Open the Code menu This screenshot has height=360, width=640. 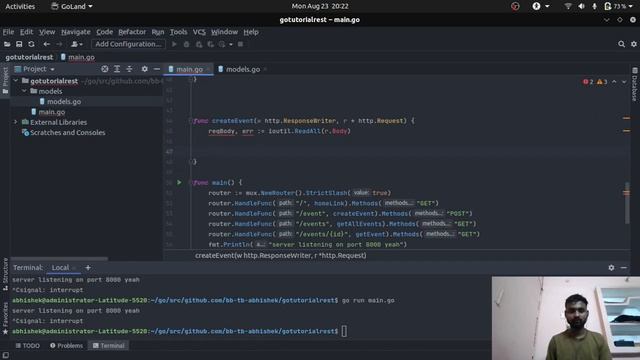click(x=104, y=32)
